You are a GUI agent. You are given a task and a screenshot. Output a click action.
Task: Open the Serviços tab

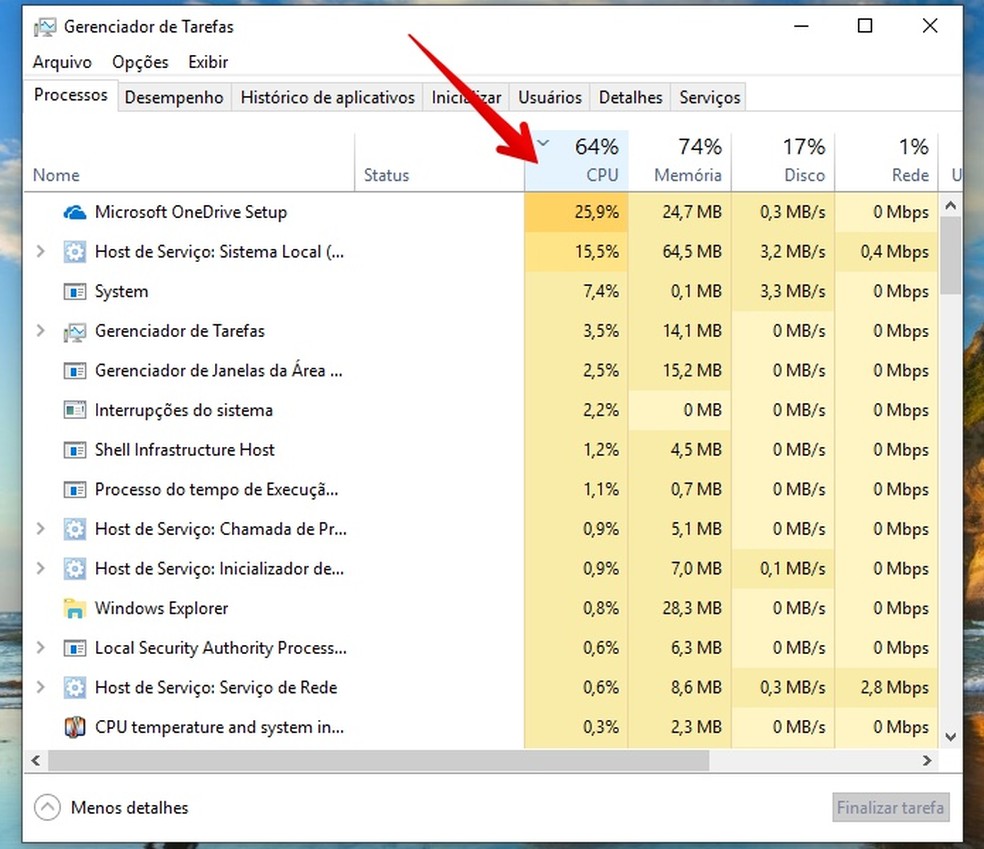click(709, 97)
